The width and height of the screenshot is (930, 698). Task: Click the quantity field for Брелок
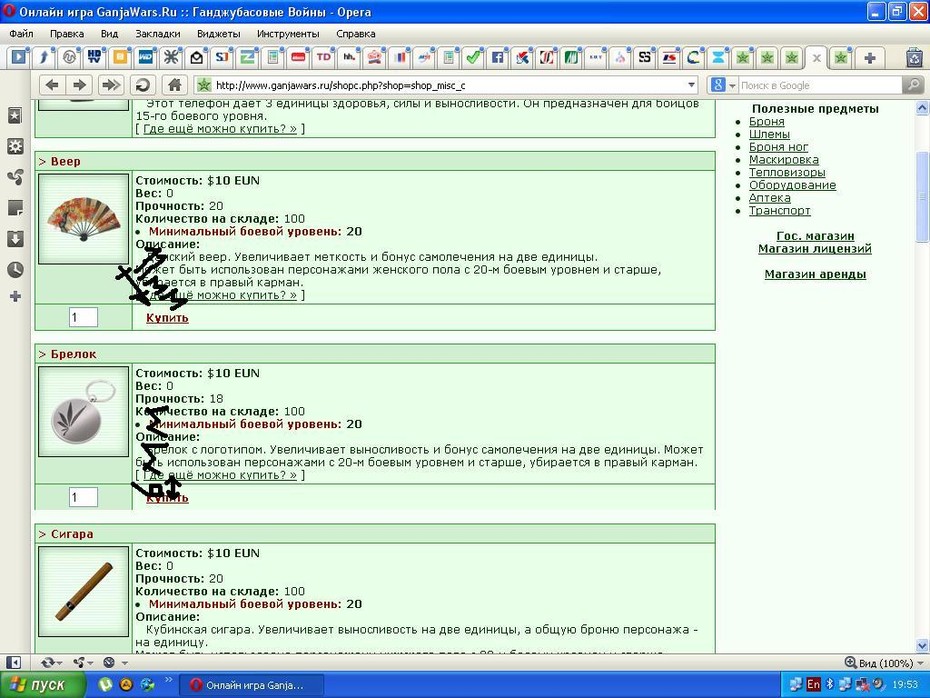(84, 497)
